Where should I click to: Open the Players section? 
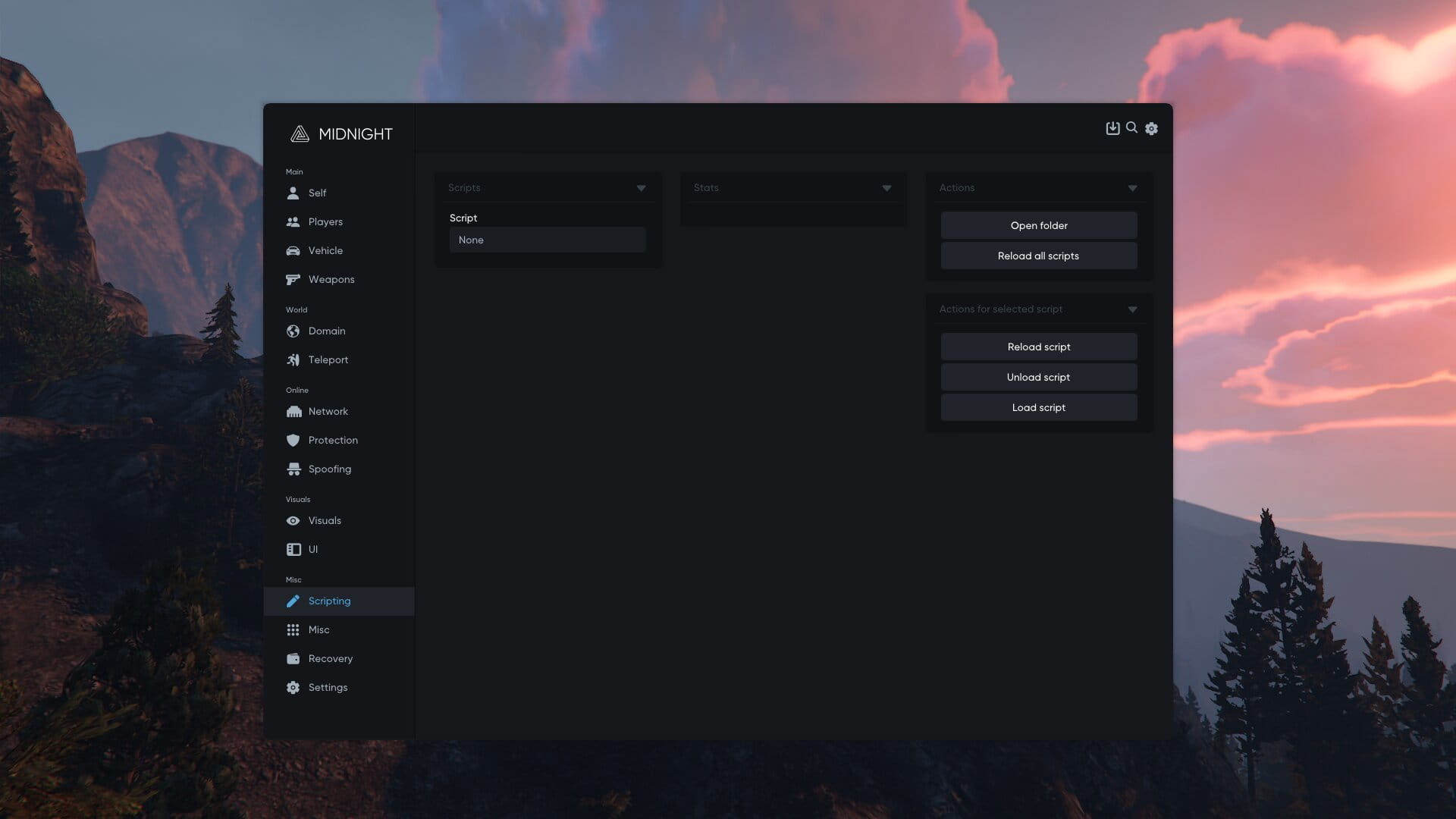(x=325, y=221)
